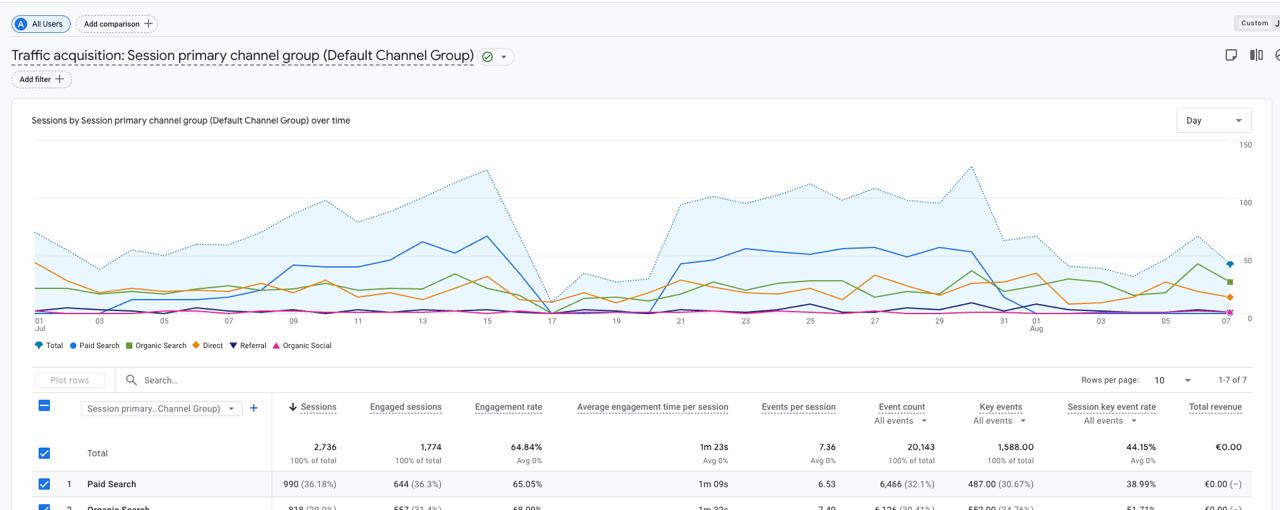Click the green report status checkmark icon
Image resolution: width=1280 pixels, height=510 pixels.
[x=487, y=57]
